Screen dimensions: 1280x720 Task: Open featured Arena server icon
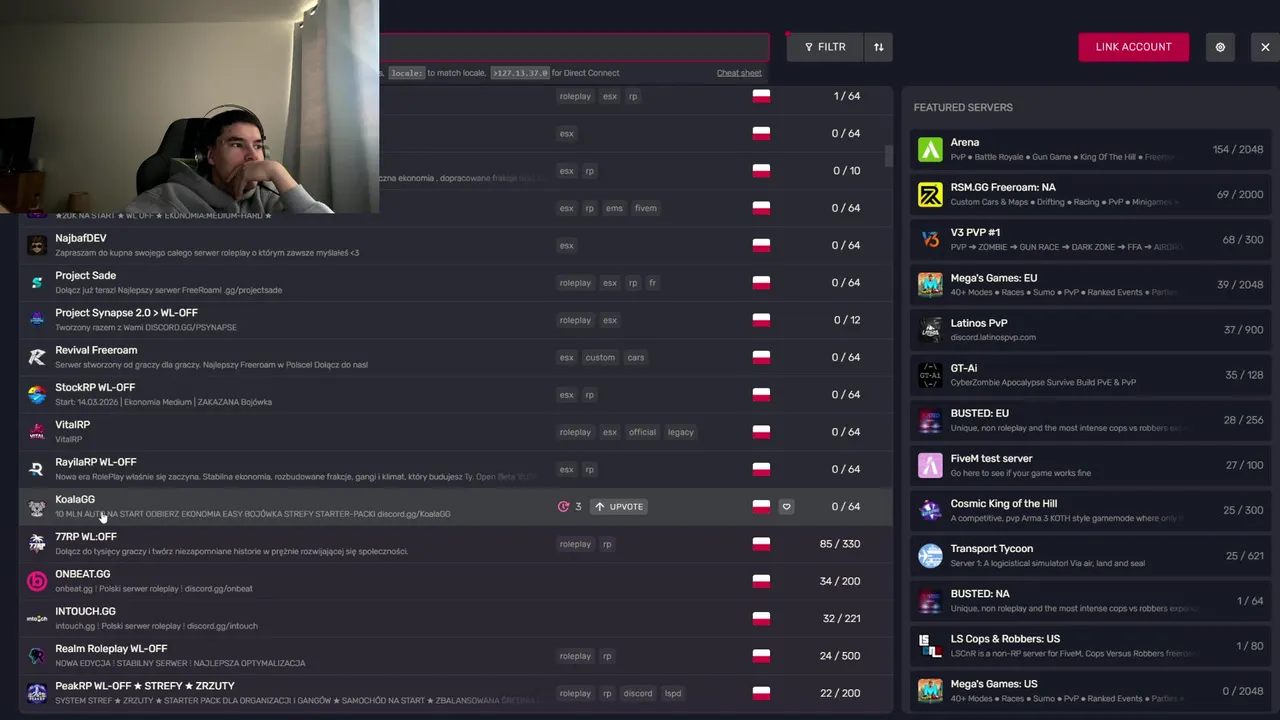(x=930, y=150)
